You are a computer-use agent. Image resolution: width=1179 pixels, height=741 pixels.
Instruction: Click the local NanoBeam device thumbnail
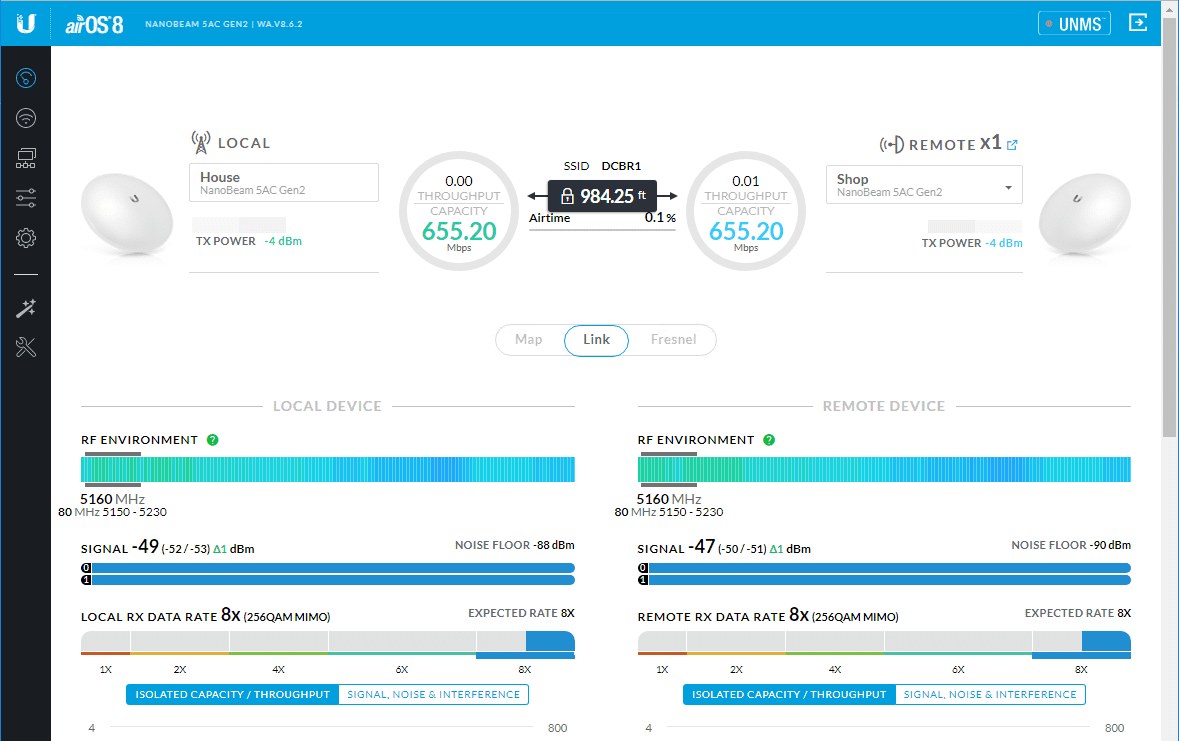(x=127, y=217)
